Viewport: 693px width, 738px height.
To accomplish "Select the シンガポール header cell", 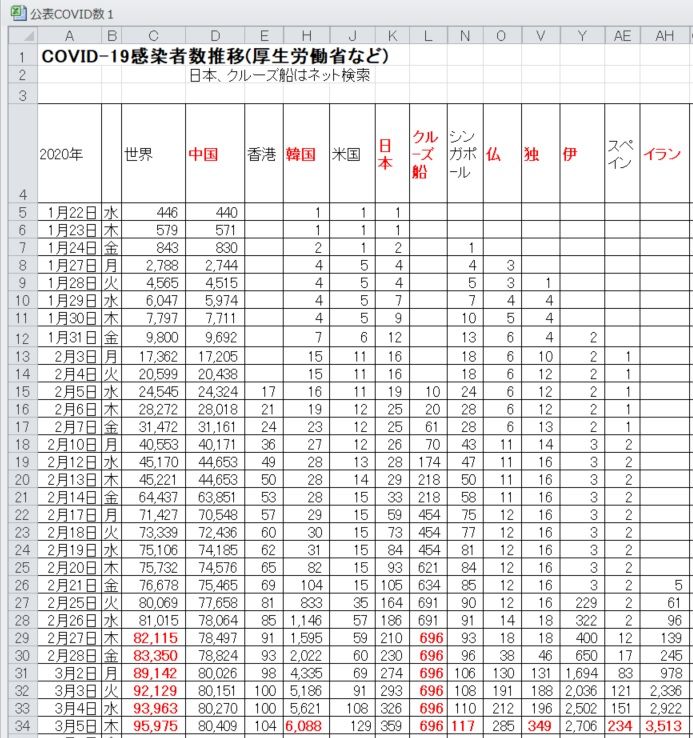I will tap(464, 154).
